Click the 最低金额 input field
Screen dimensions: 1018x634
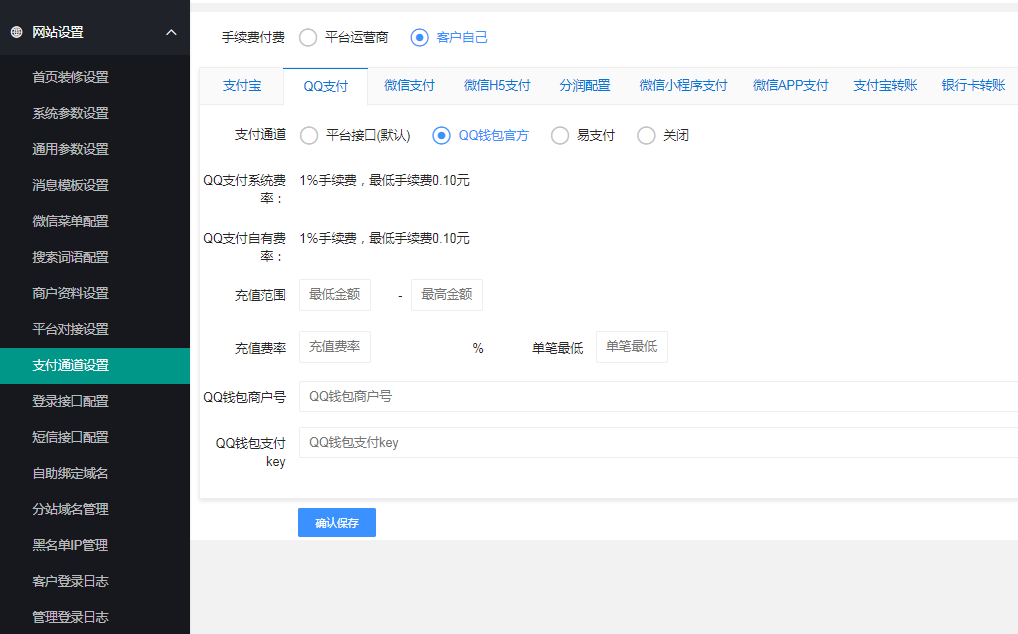[x=335, y=295]
